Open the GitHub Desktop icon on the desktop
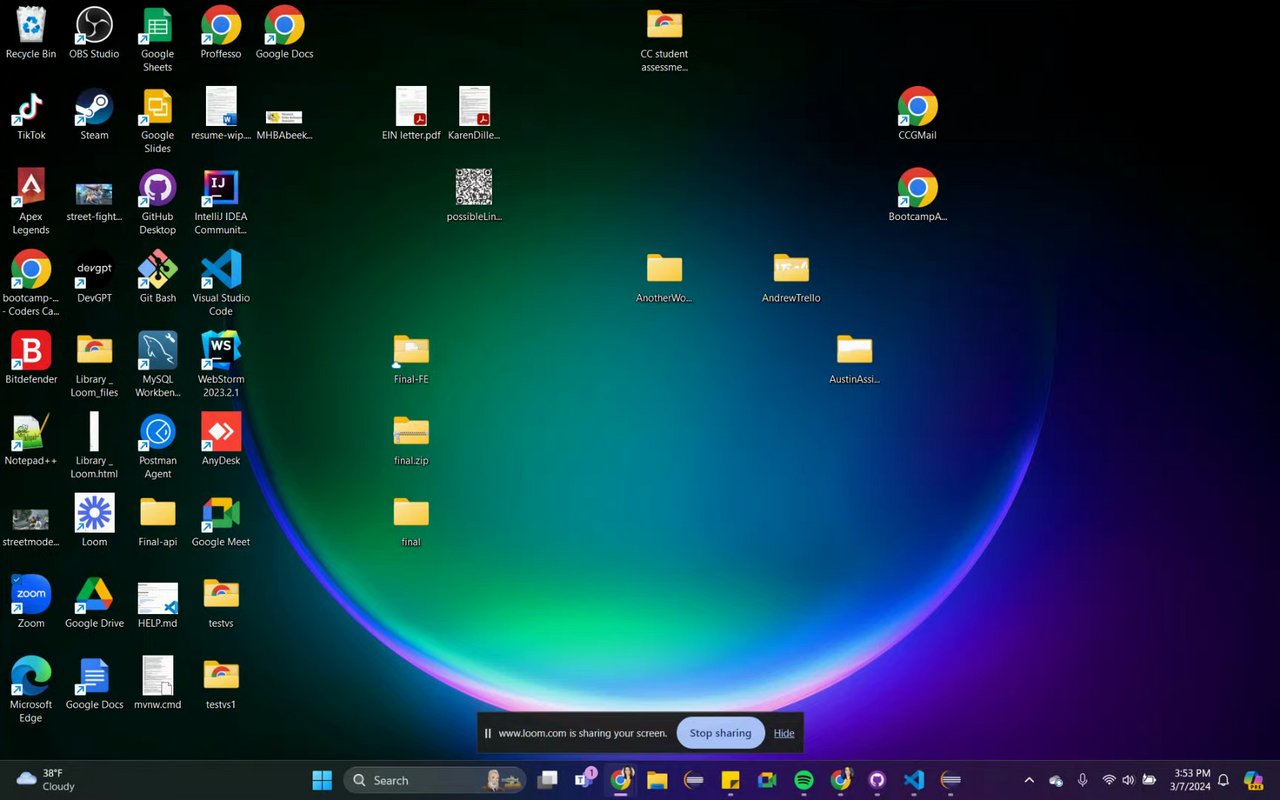The image size is (1280, 800). [x=157, y=202]
